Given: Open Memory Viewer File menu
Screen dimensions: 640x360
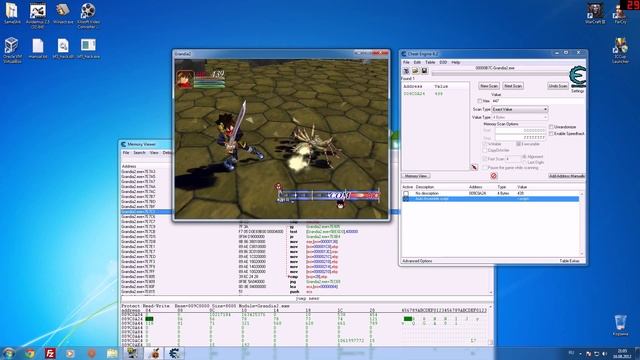Looking at the screenshot, I should pyautogui.click(x=126, y=153).
